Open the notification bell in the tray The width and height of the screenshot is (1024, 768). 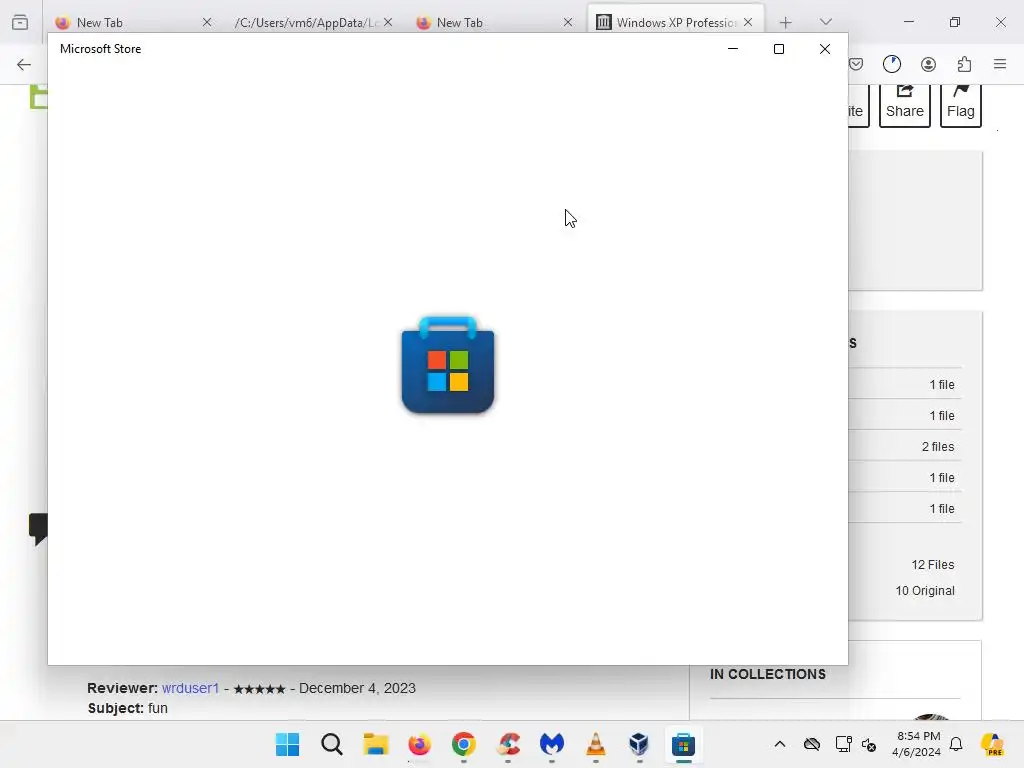pos(956,744)
